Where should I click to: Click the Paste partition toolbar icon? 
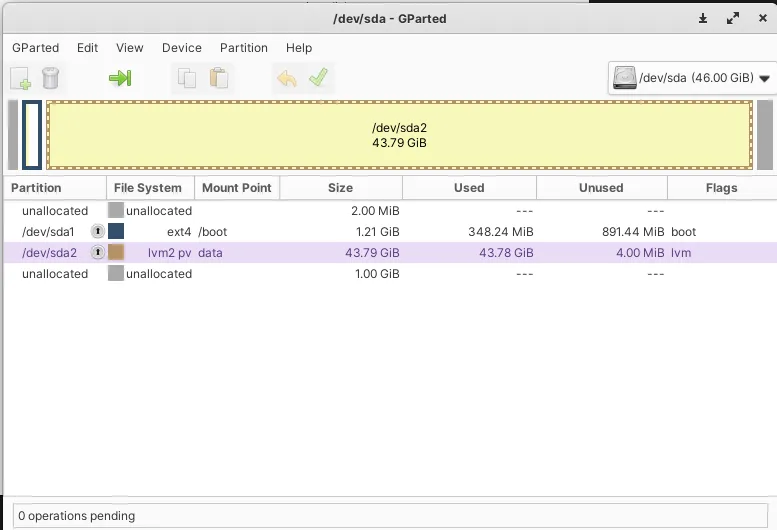click(218, 78)
